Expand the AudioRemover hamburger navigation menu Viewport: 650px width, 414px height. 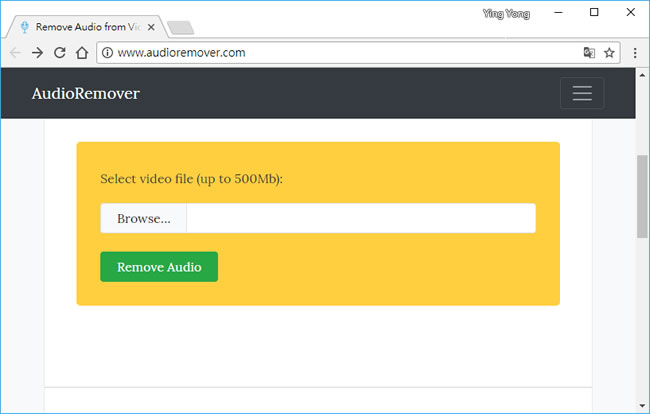(x=582, y=93)
